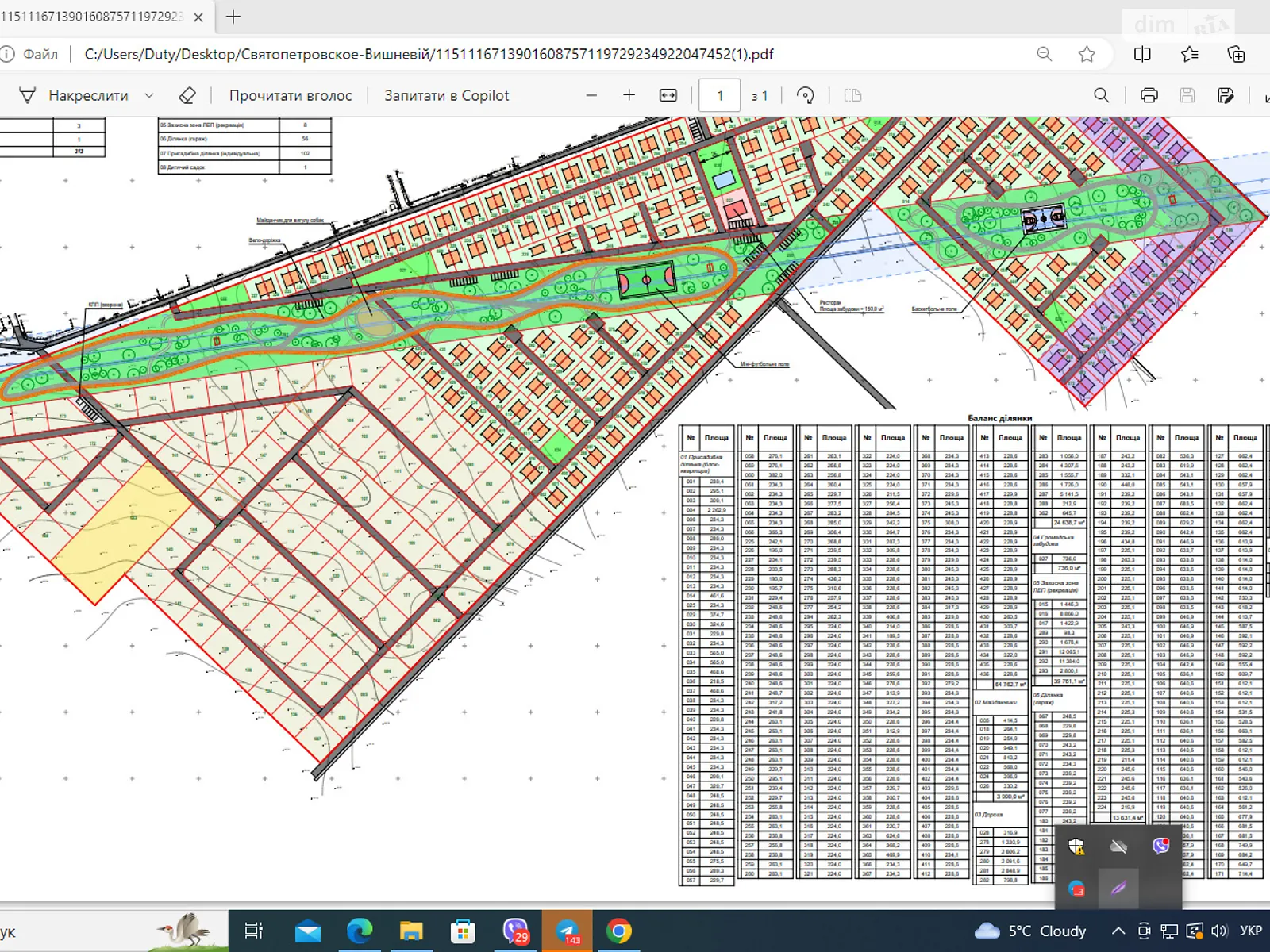Print the PDF document
The height and width of the screenshot is (952, 1270).
(1149, 95)
